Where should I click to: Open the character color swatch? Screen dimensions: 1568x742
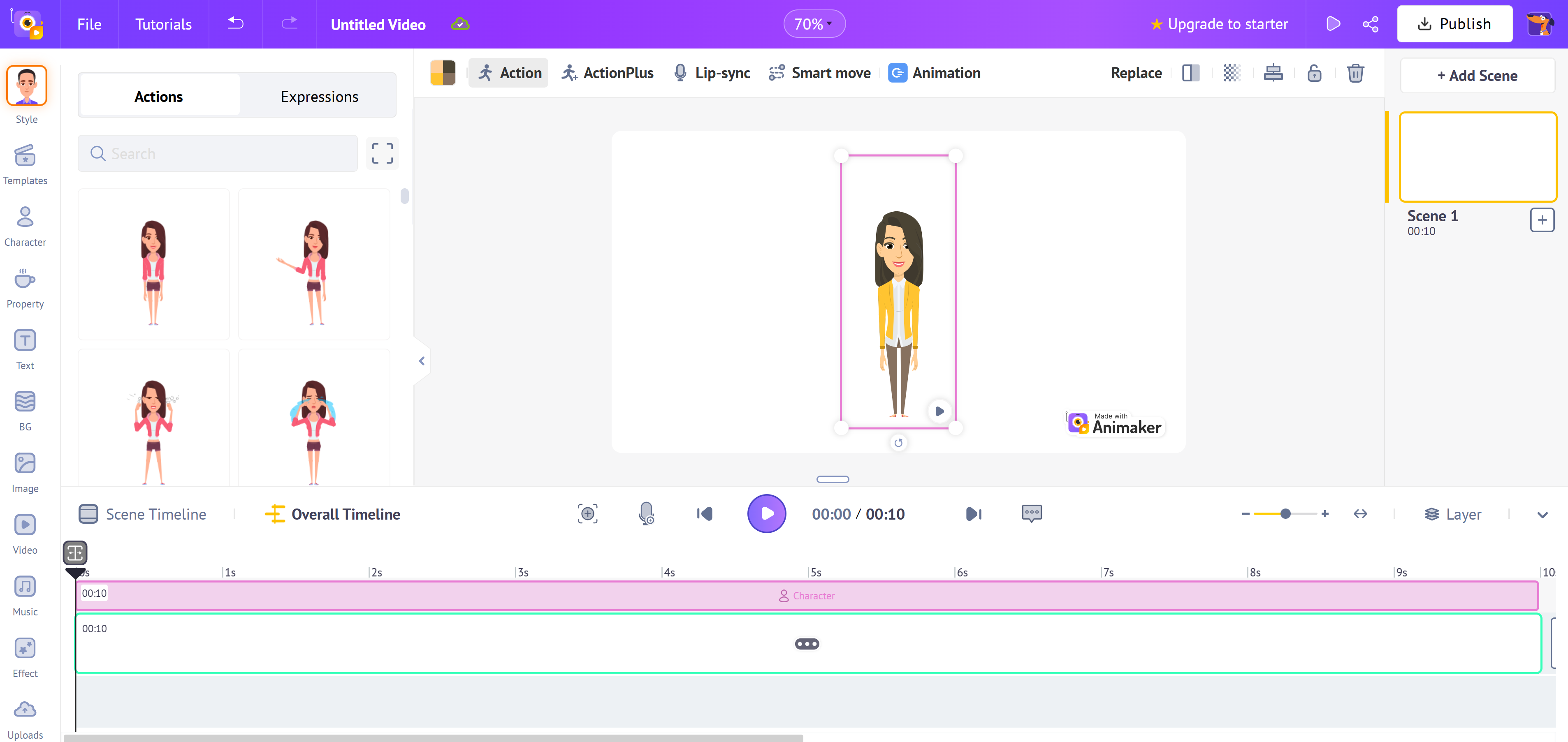[443, 73]
